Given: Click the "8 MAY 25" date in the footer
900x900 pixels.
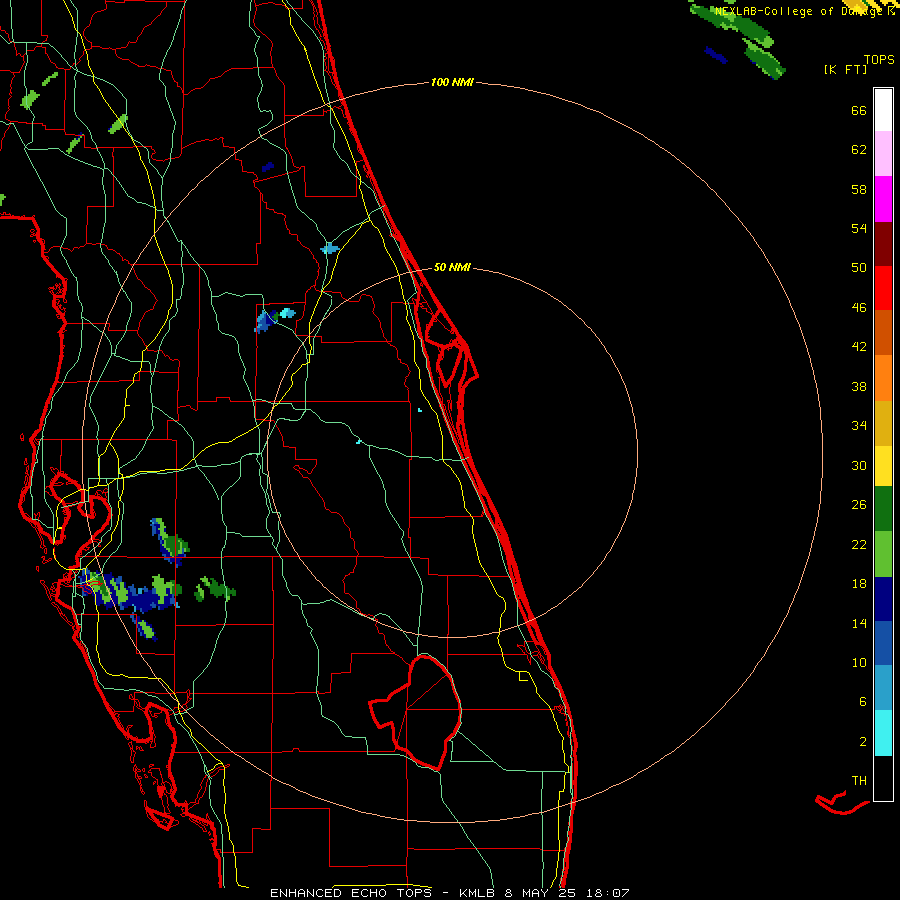Looking at the screenshot, I should (x=540, y=893).
